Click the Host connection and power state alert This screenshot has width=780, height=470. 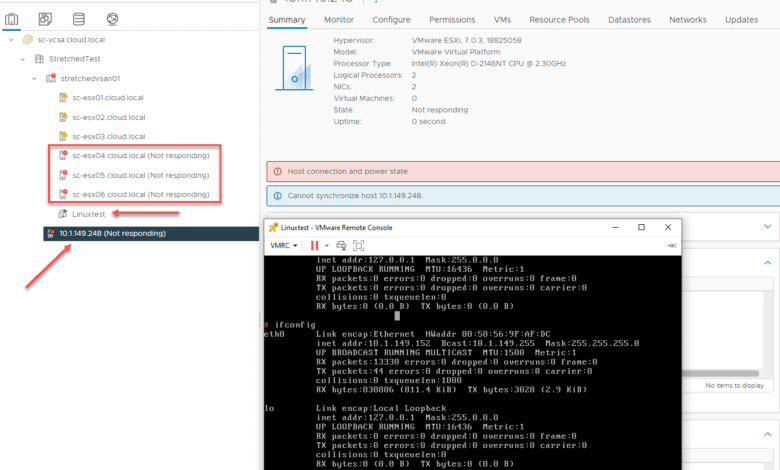coord(523,172)
